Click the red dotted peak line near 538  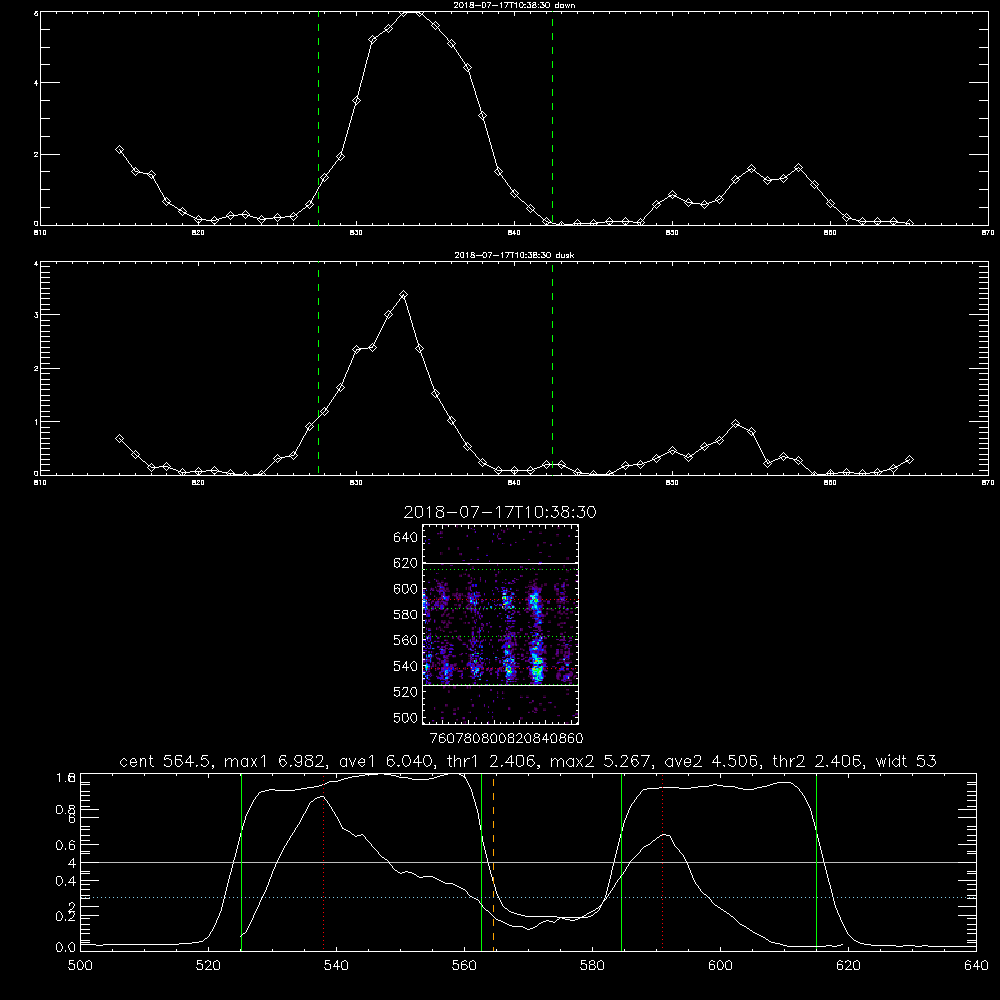point(324,862)
